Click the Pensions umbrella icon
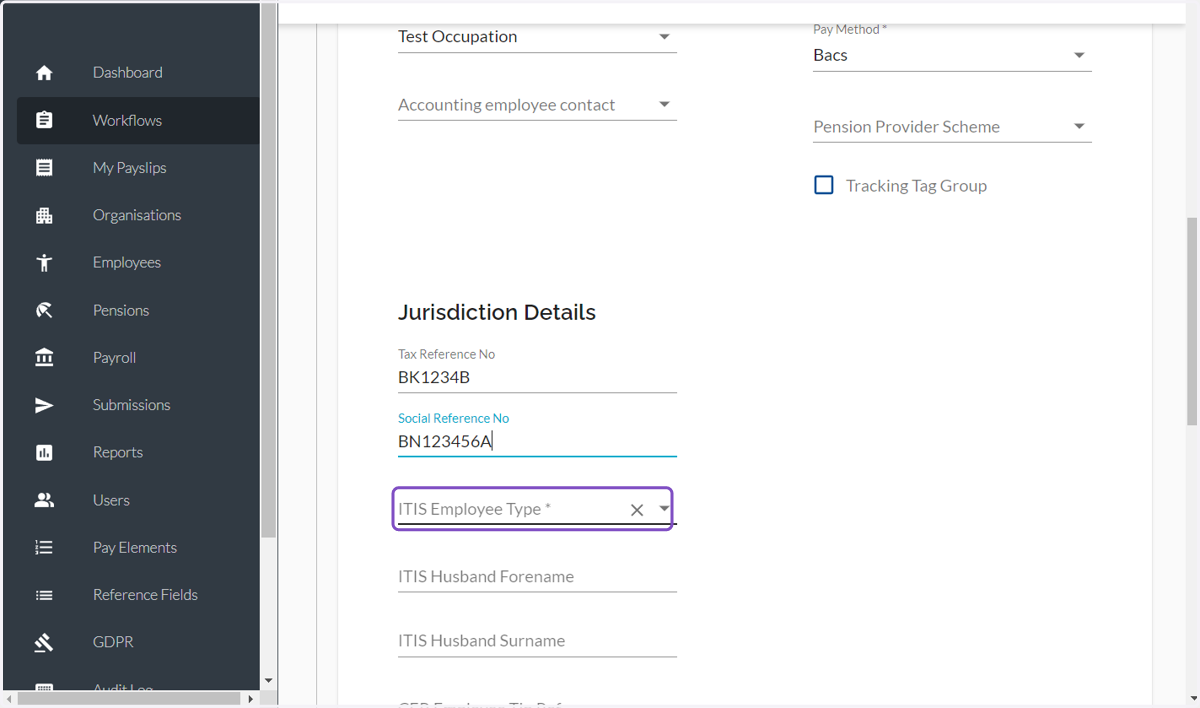The height and width of the screenshot is (708, 1200). pyautogui.click(x=44, y=310)
